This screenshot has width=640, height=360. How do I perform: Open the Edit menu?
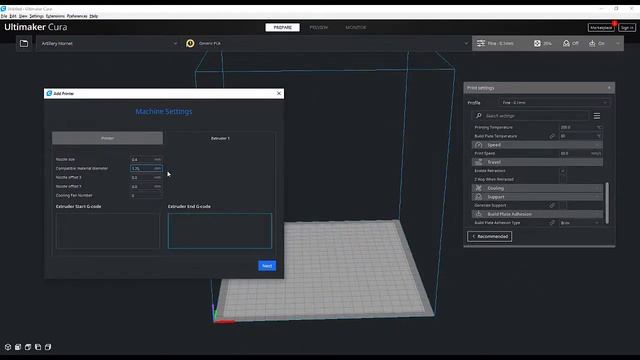click(x=13, y=16)
